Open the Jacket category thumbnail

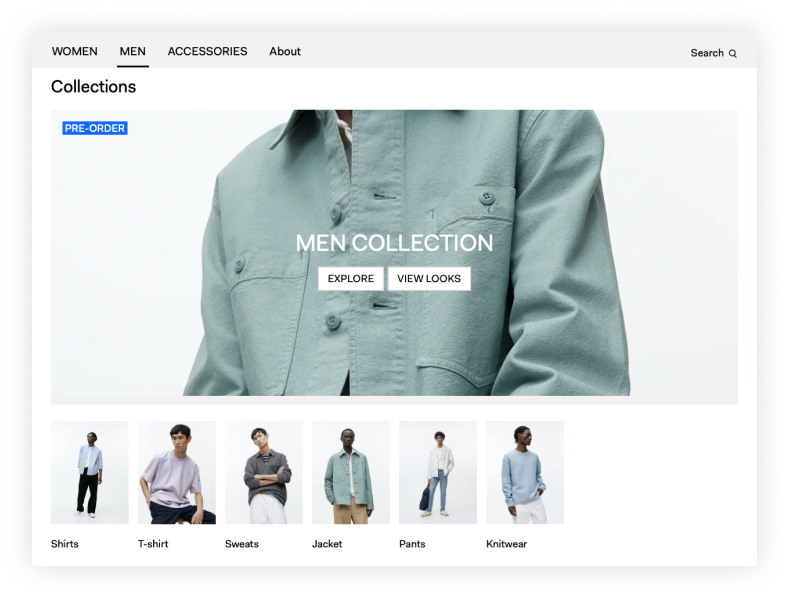(x=351, y=473)
